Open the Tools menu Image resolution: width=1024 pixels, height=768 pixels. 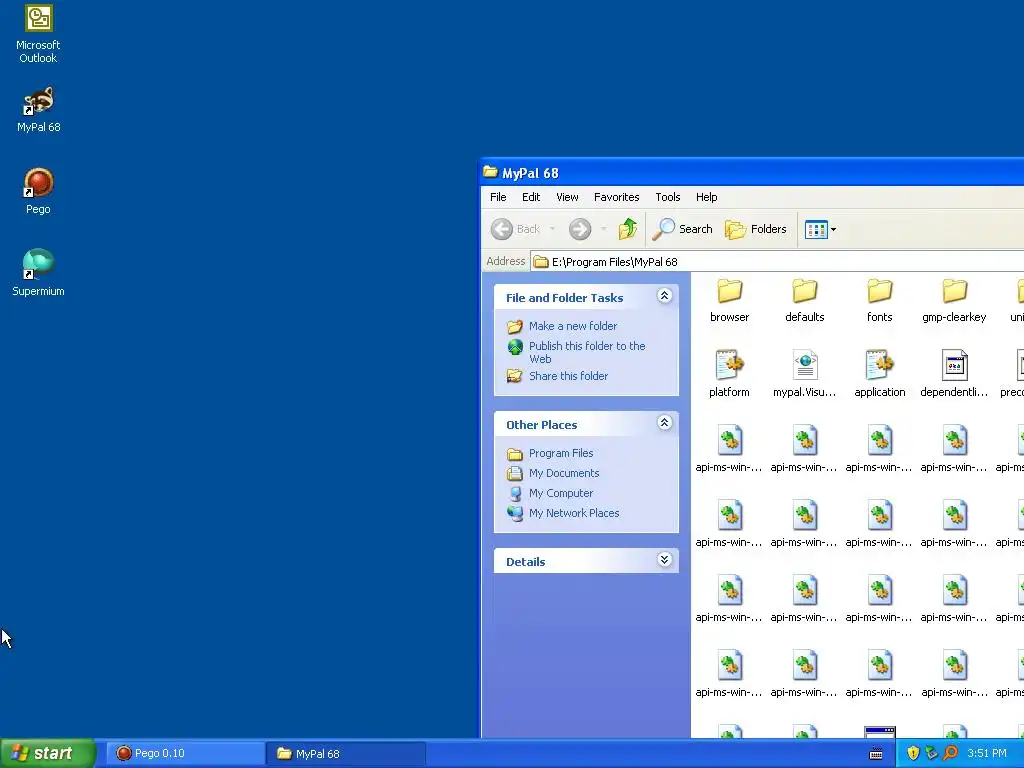coord(667,197)
